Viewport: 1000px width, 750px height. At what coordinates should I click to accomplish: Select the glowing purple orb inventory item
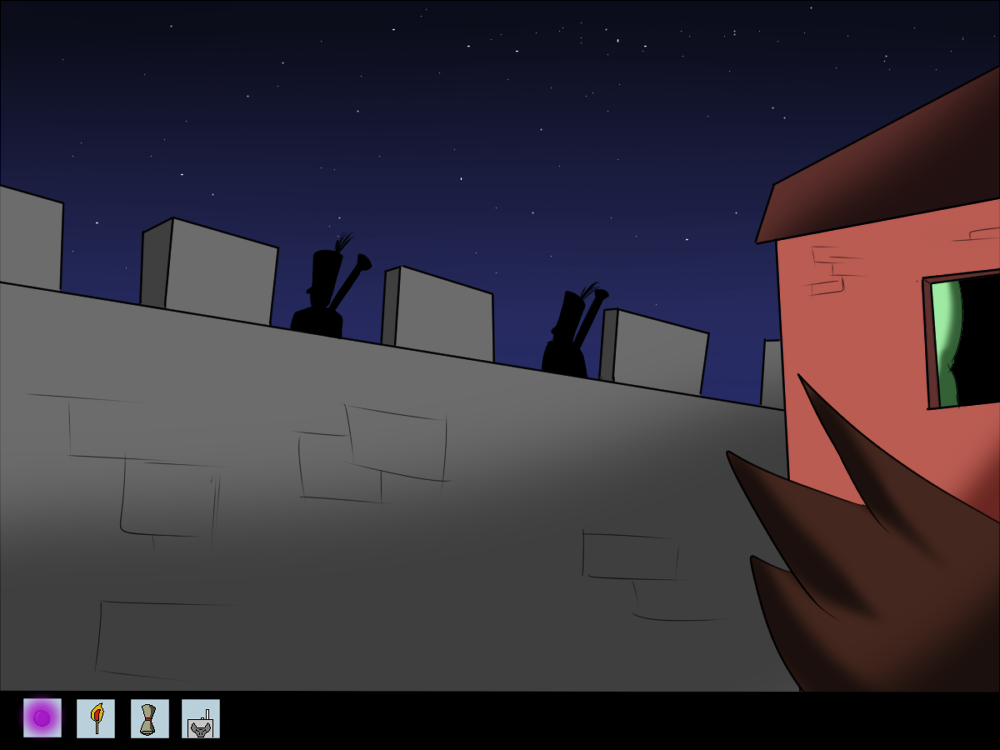pos(42,718)
